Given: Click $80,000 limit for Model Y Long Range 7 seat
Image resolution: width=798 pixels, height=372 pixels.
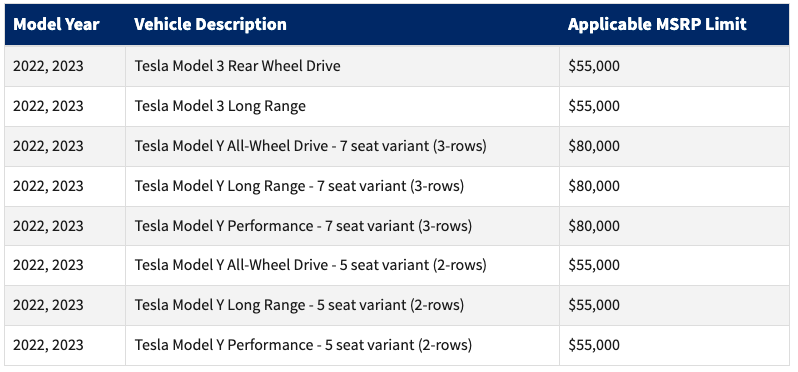Looking at the screenshot, I should click(594, 186).
